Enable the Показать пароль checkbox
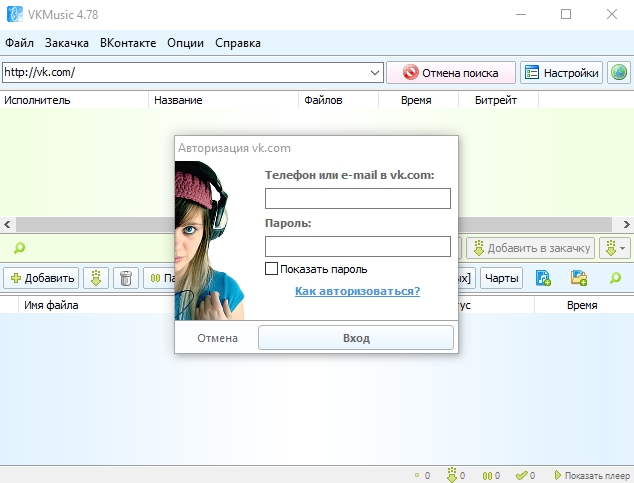The width and height of the screenshot is (634, 483). [x=271, y=269]
